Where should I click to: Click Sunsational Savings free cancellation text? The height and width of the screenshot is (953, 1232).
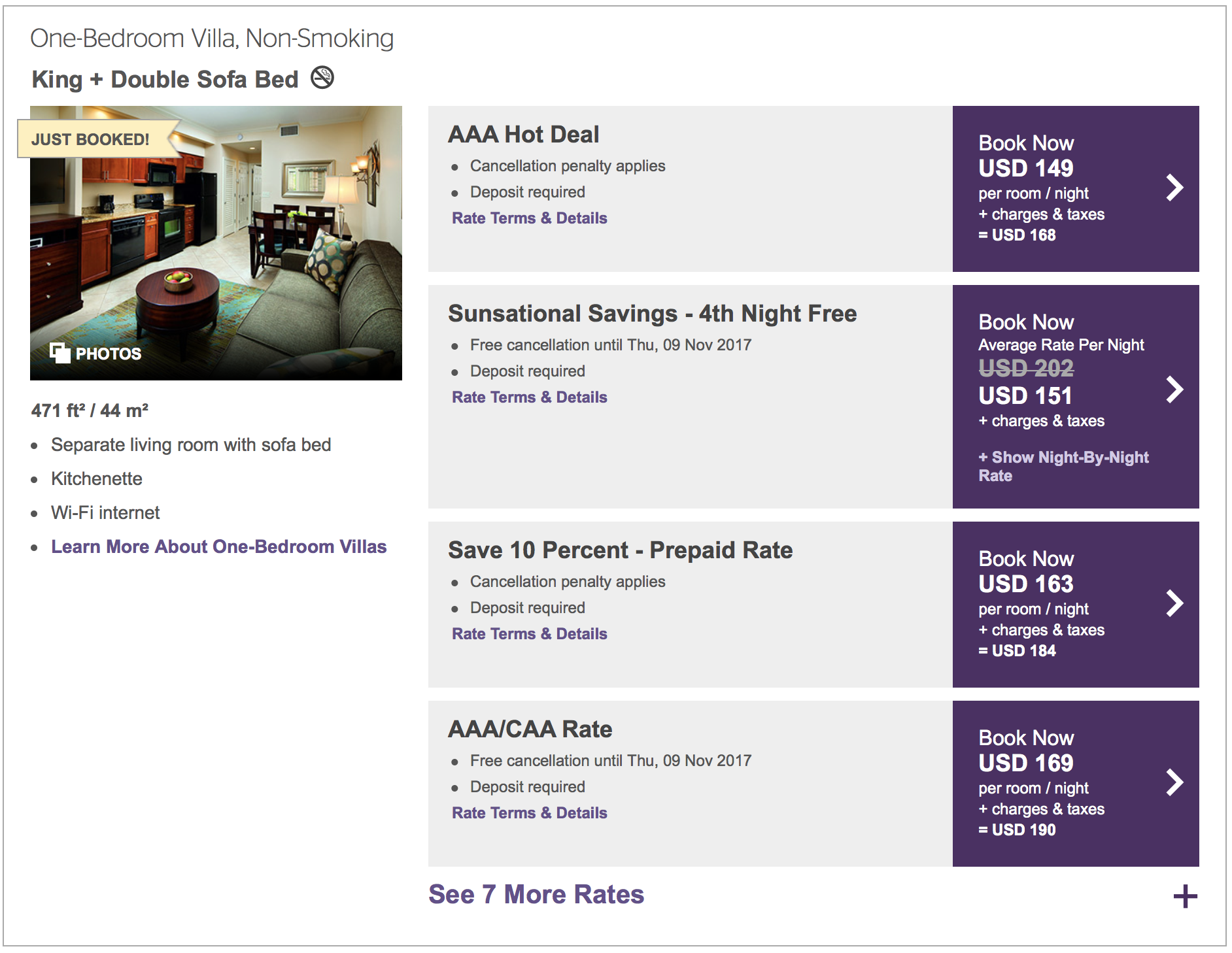click(611, 344)
